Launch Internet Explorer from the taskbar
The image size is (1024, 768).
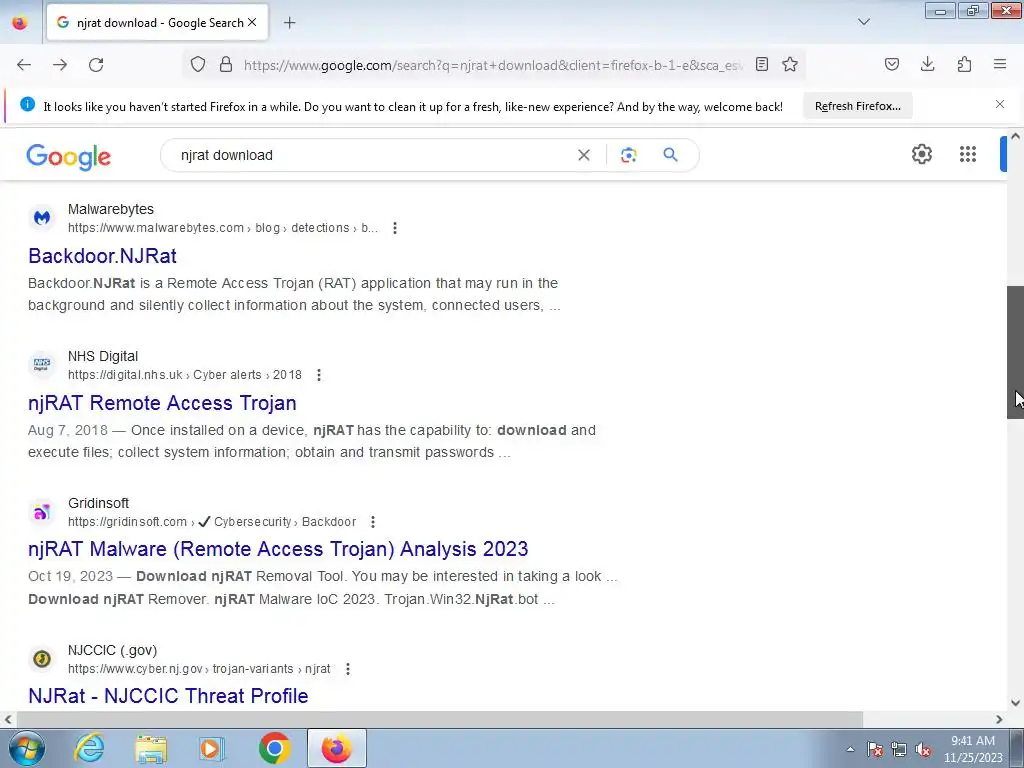pos(89,748)
